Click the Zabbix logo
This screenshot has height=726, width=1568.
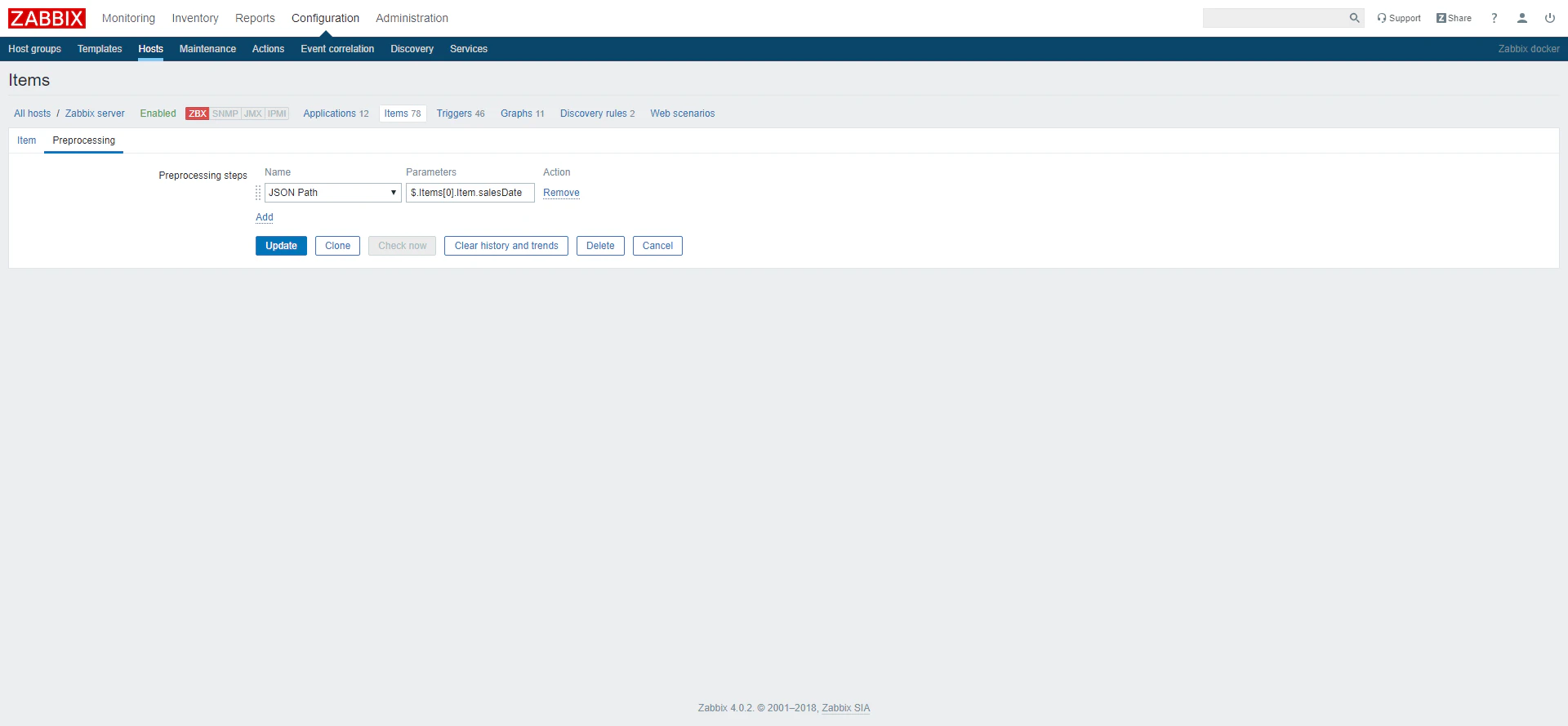coord(47,18)
